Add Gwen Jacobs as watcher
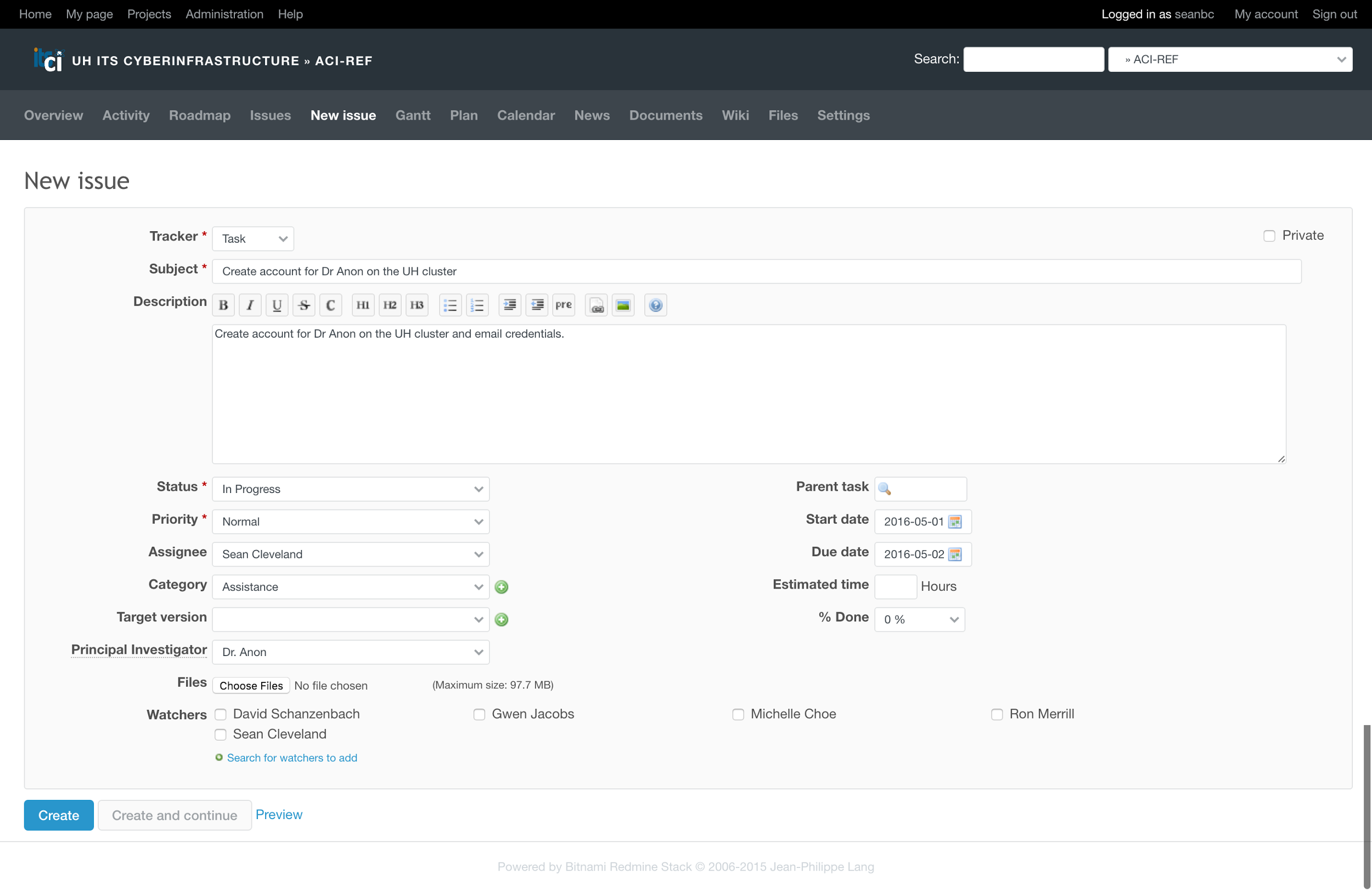 pyautogui.click(x=480, y=715)
